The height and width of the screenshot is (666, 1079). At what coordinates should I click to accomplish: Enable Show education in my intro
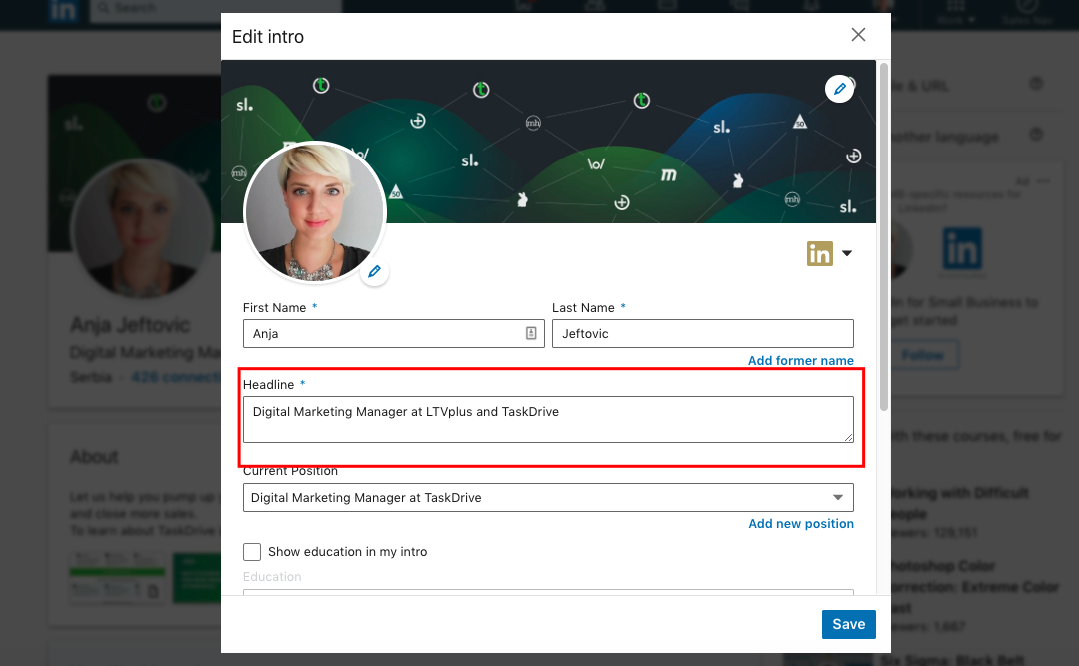click(252, 552)
